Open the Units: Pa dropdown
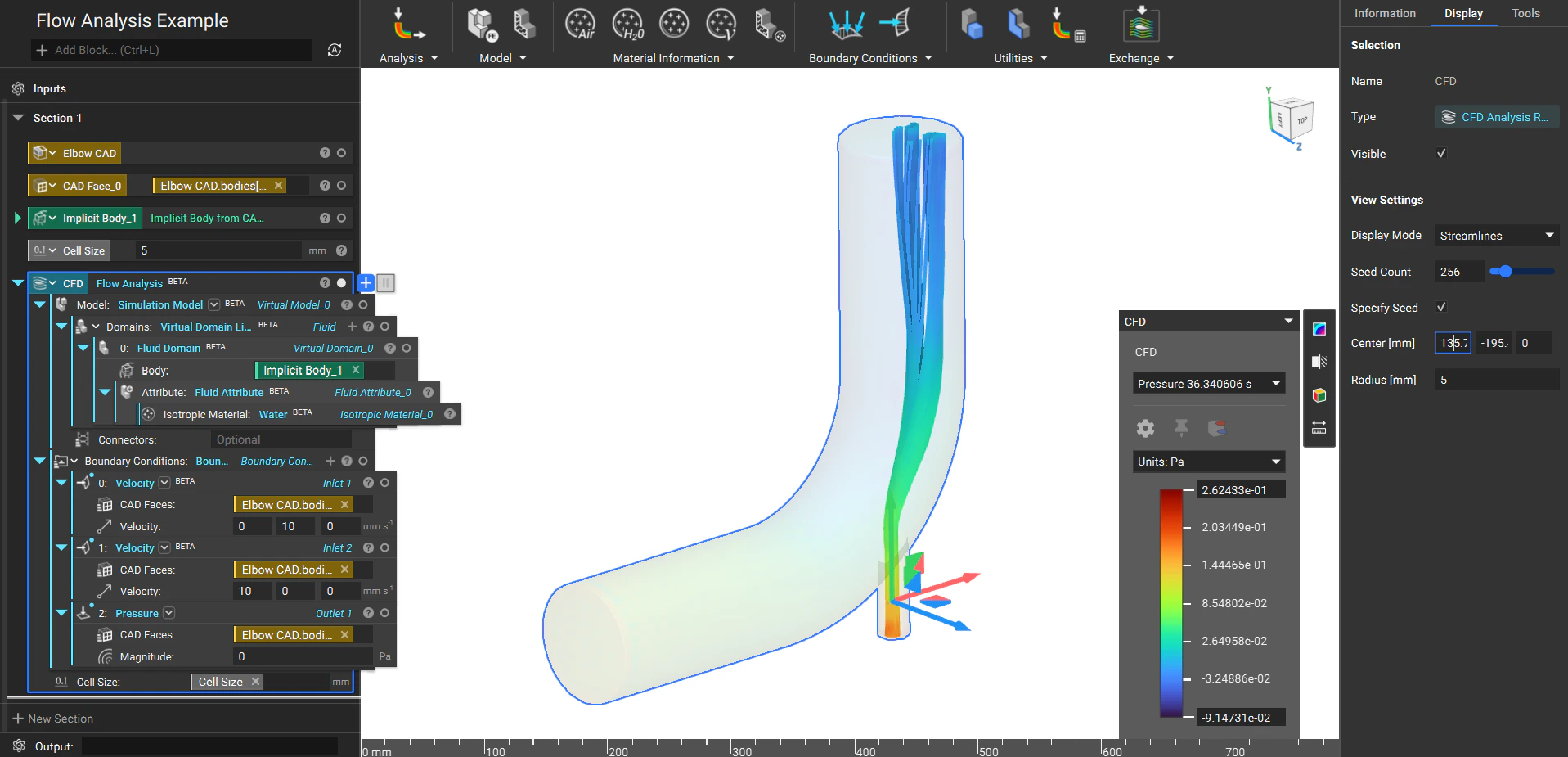The image size is (1568, 757). tap(1209, 462)
